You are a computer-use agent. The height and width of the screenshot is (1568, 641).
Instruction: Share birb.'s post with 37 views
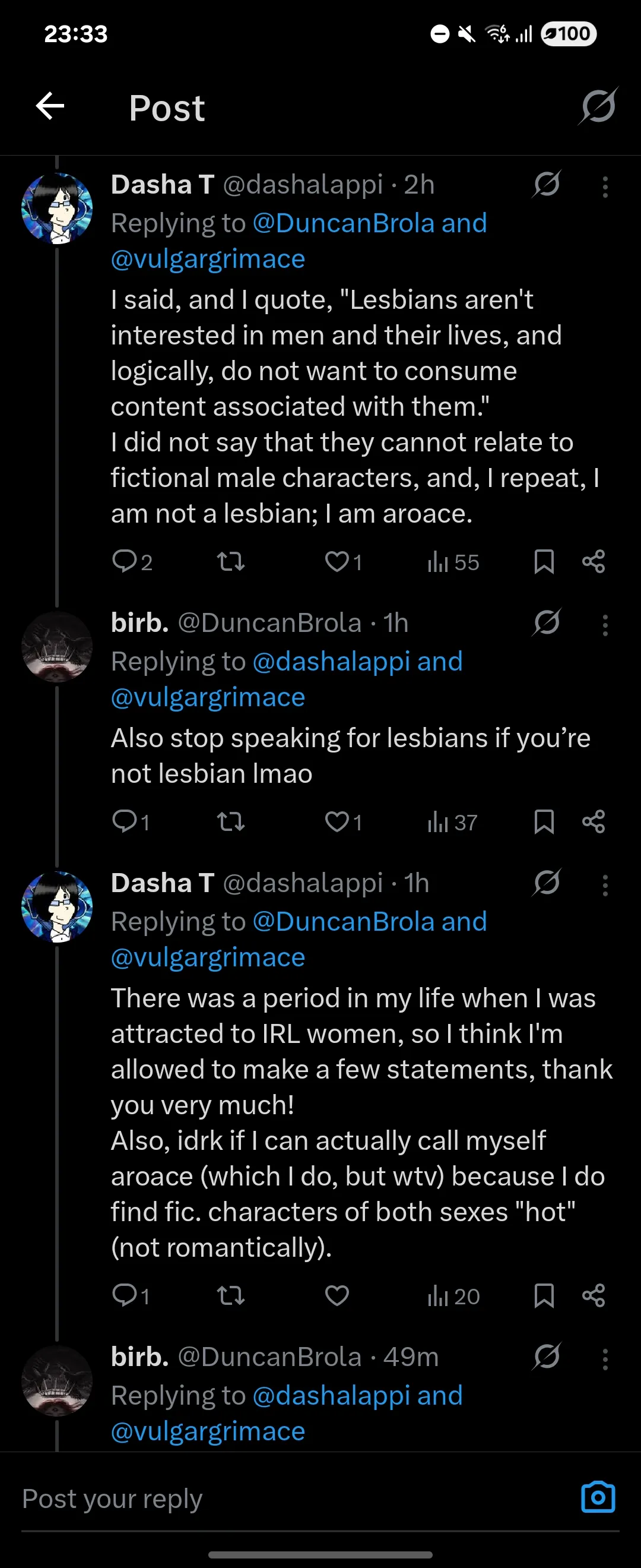[594, 822]
